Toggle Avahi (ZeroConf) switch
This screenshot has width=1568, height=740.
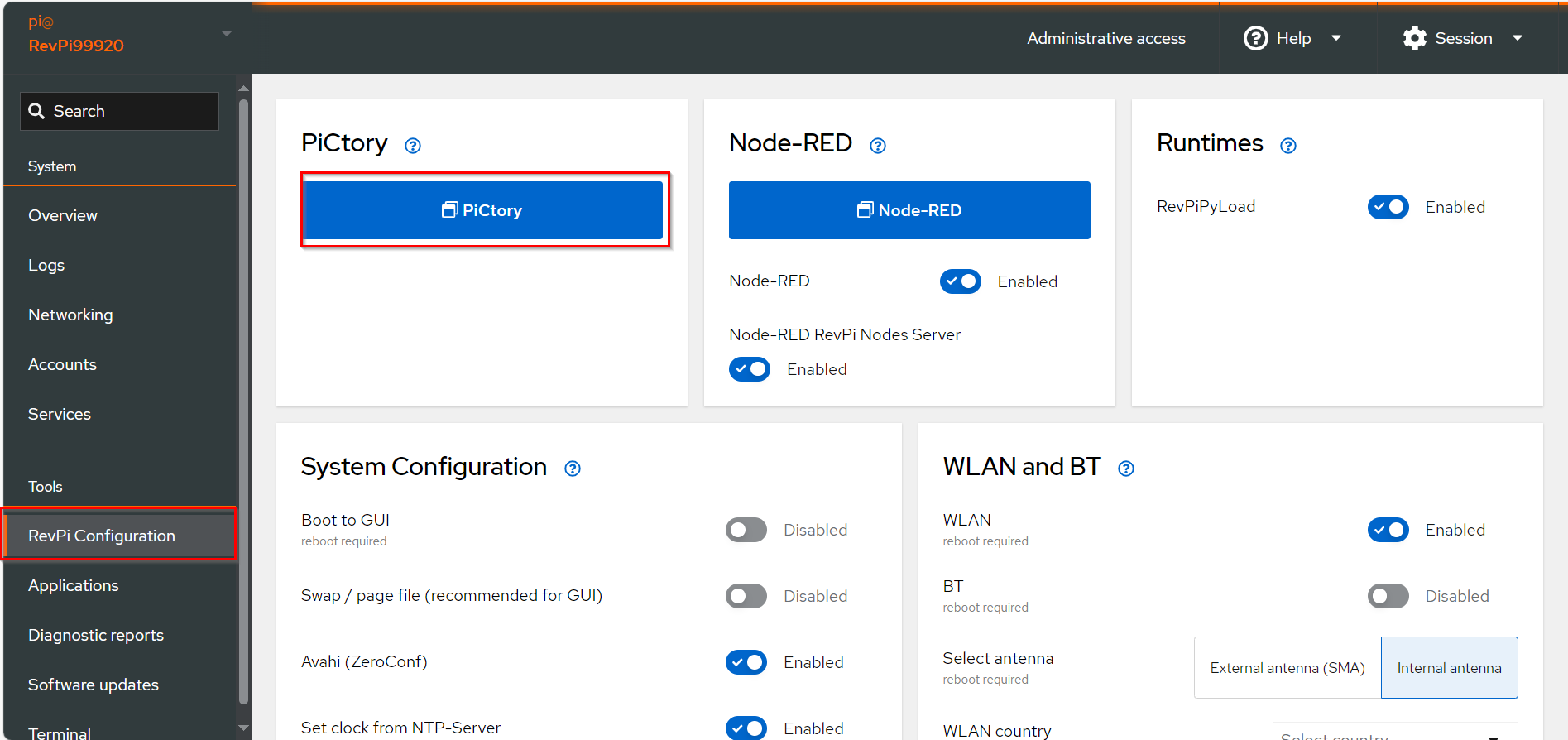[746, 662]
